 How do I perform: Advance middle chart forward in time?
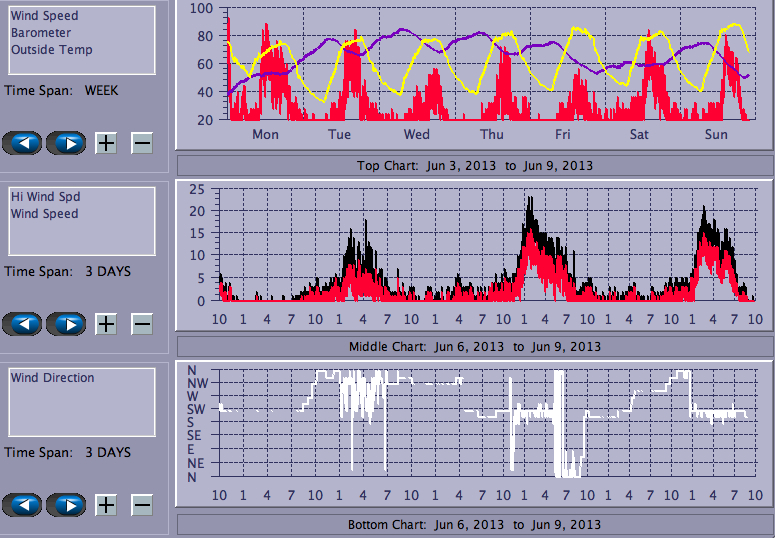pyautogui.click(x=66, y=324)
